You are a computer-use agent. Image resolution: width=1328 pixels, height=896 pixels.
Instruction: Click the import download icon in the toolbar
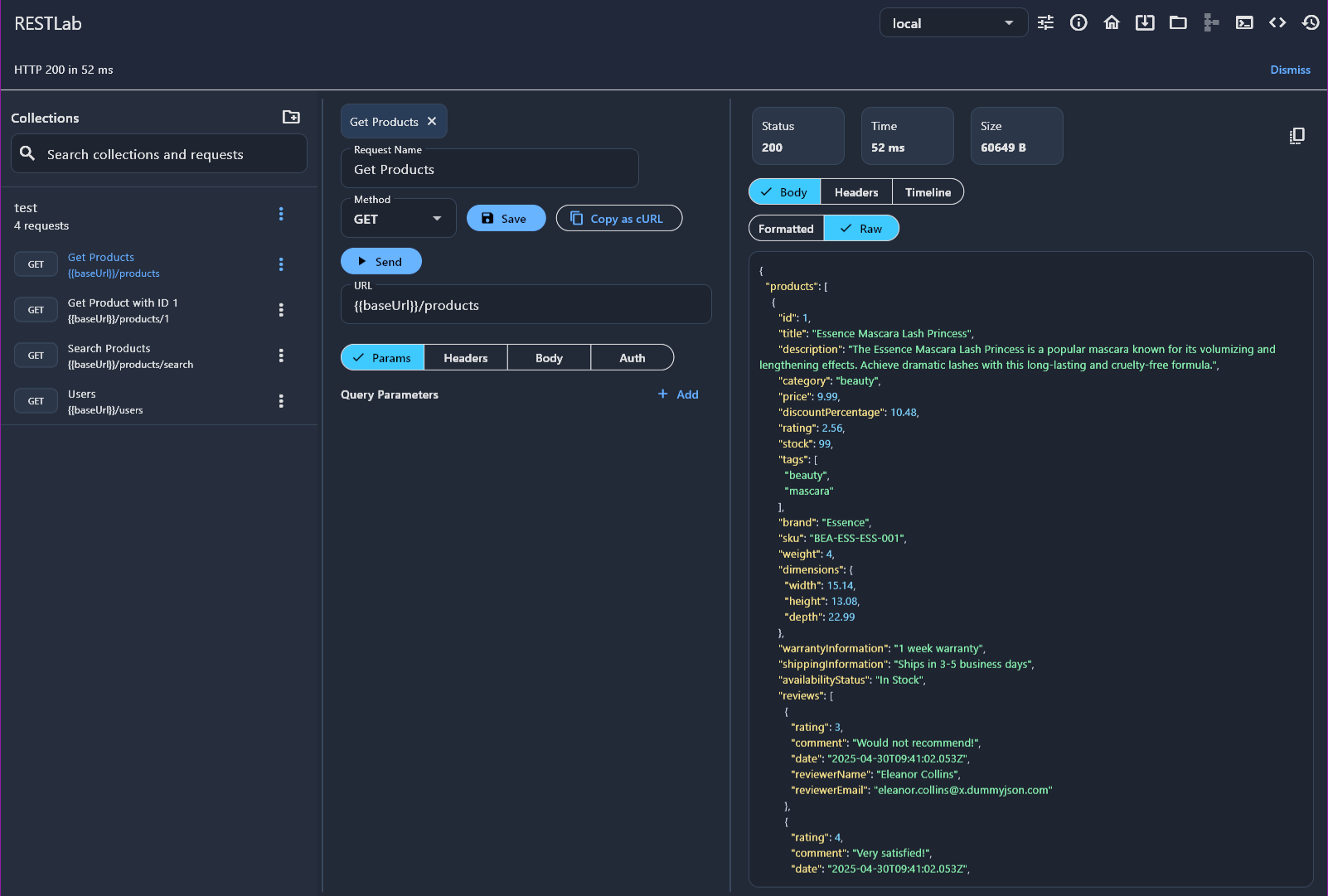coord(1145,23)
